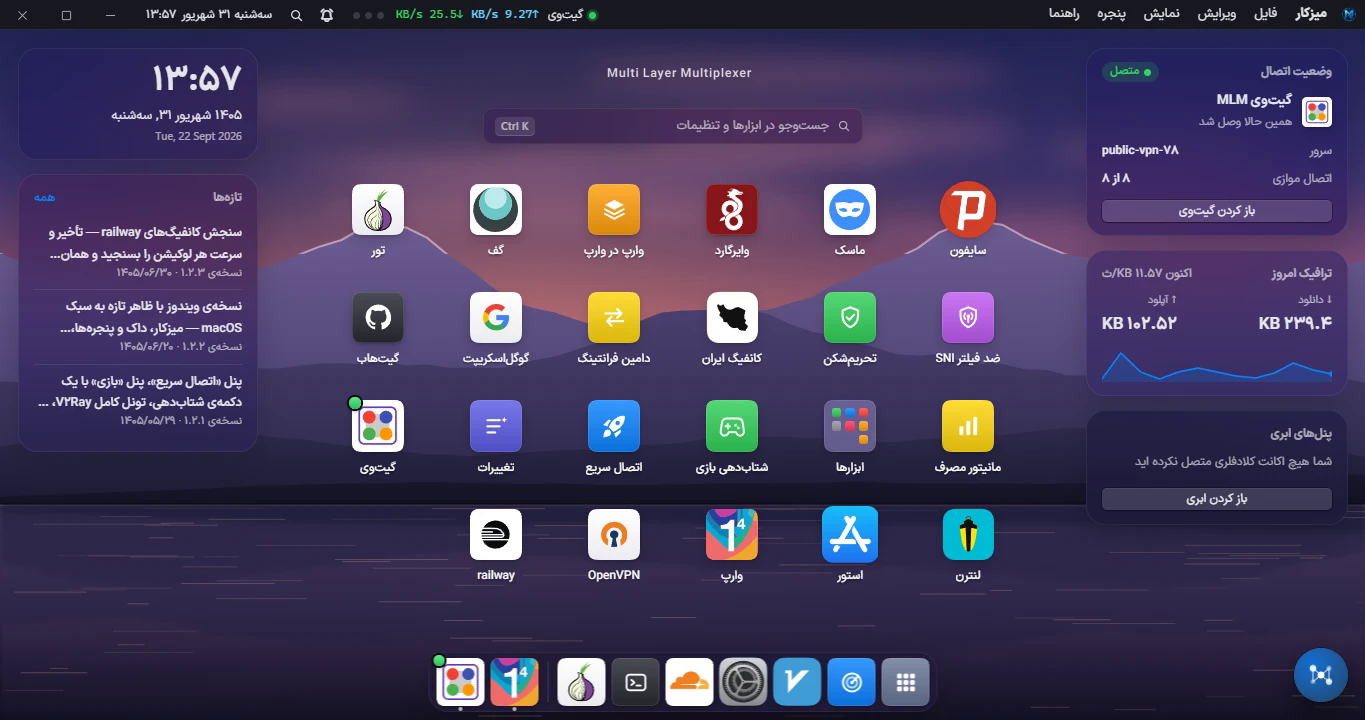
Task: Click the 102.52 KB upload value
Action: point(1139,323)
